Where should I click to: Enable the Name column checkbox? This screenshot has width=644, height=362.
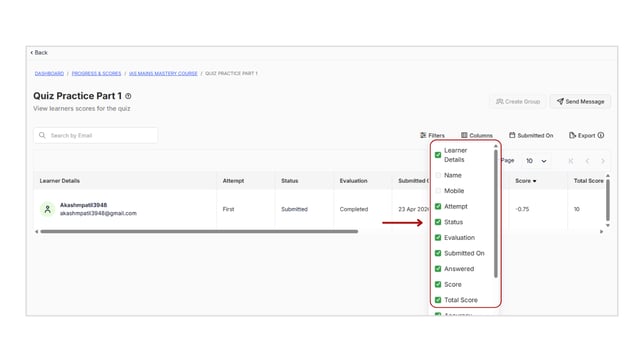[x=438, y=175]
